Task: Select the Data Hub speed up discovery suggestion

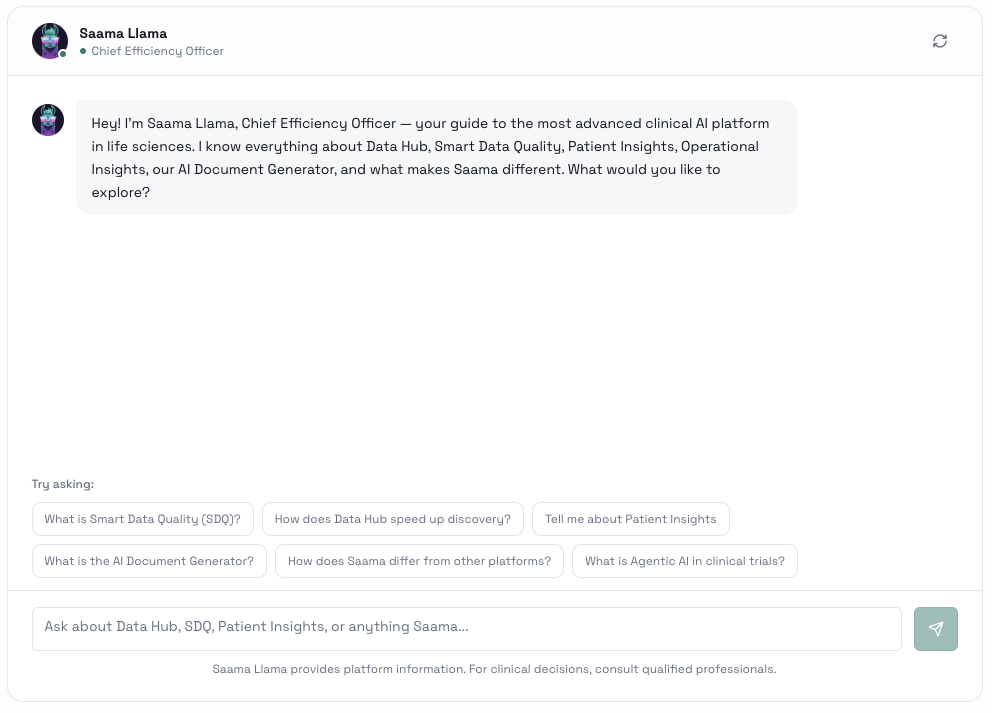Action: (x=392, y=519)
